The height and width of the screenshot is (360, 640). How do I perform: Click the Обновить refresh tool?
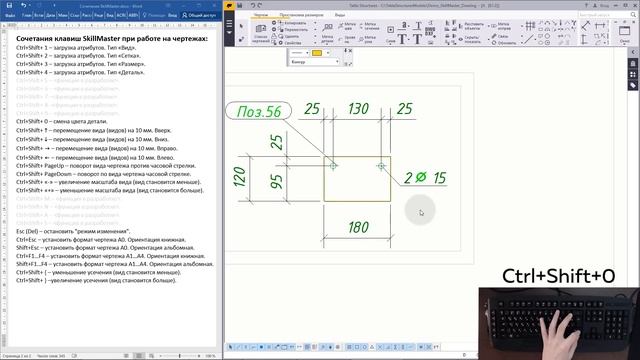(503, 43)
